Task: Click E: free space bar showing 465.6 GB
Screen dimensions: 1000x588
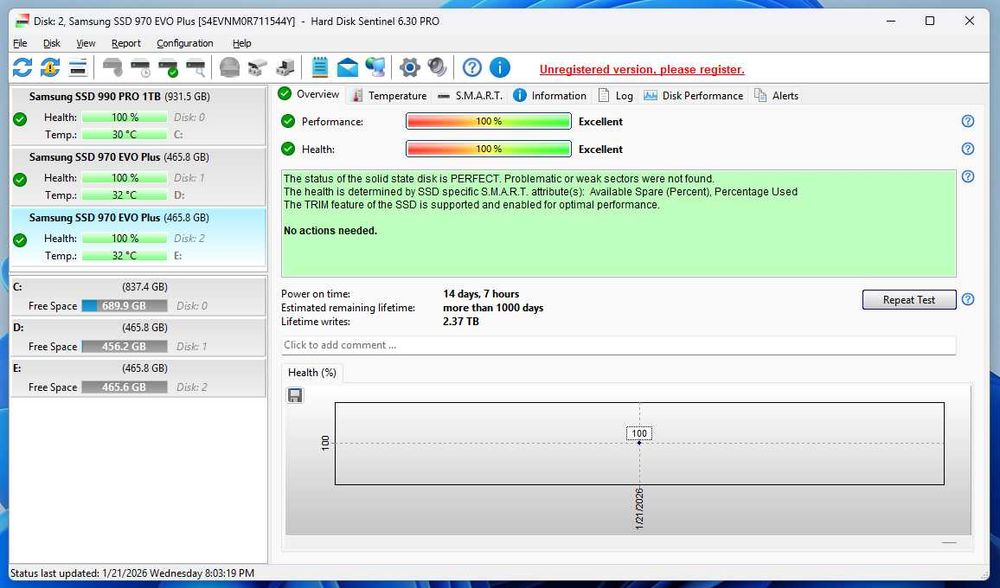Action: 124,387
